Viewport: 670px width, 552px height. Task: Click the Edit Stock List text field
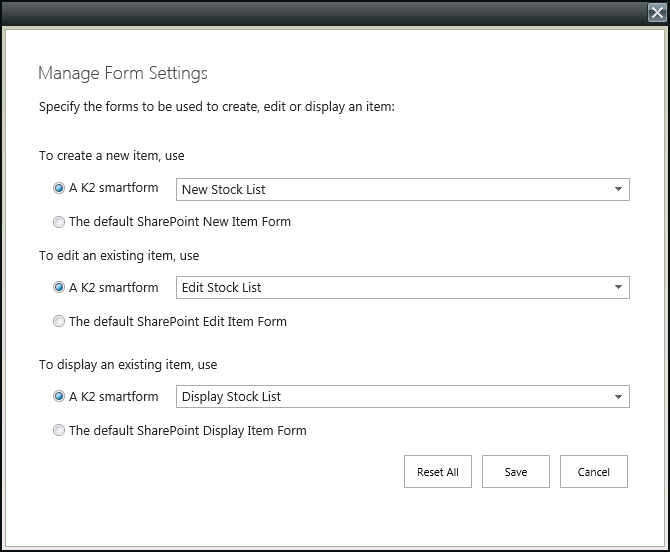pyautogui.click(x=390, y=288)
